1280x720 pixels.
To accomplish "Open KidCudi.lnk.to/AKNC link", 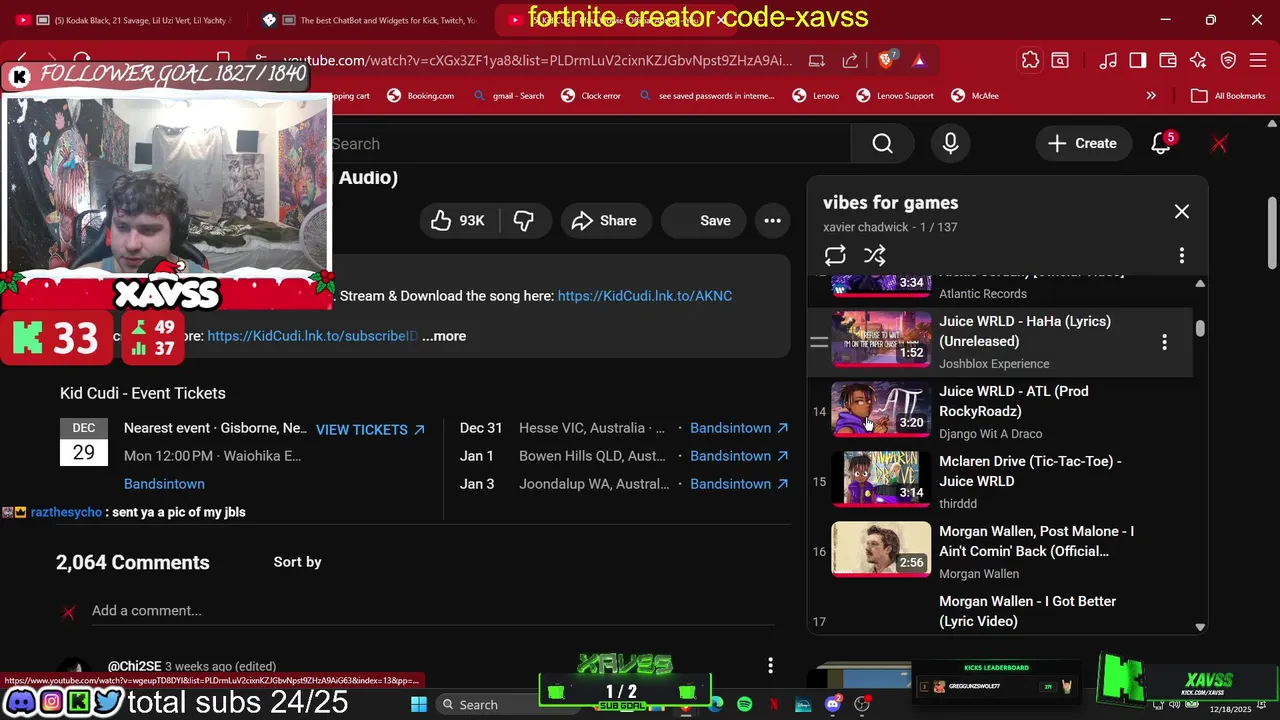I will pos(645,296).
